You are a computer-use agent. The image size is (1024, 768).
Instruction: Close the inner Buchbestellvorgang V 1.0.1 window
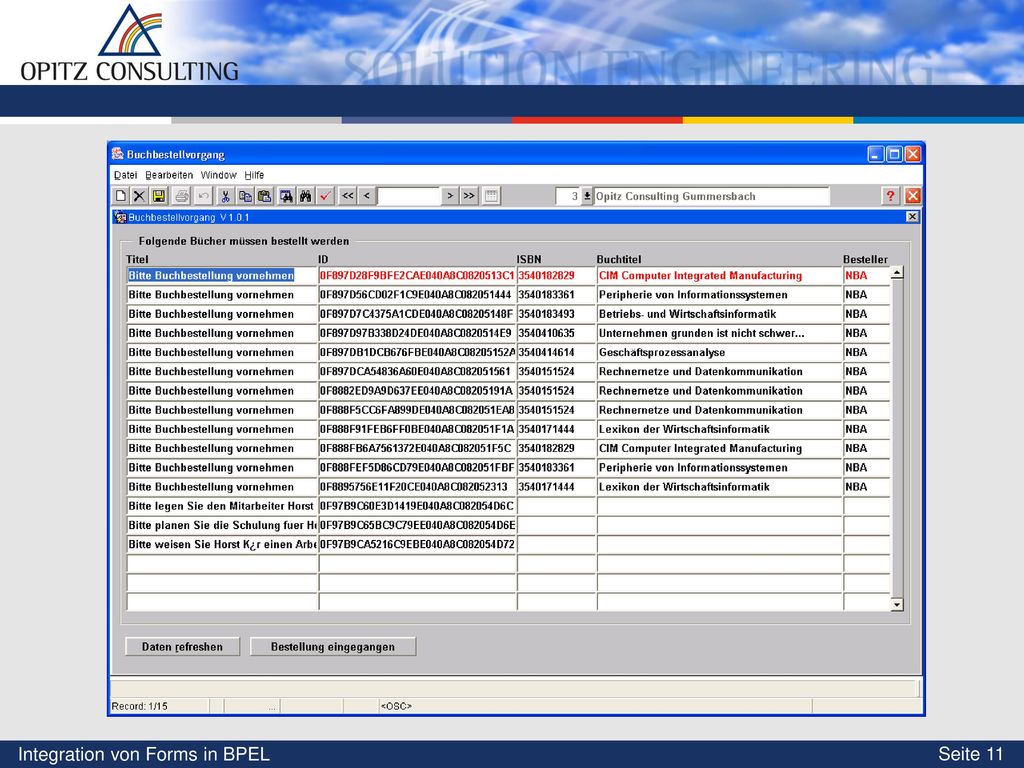[912, 217]
